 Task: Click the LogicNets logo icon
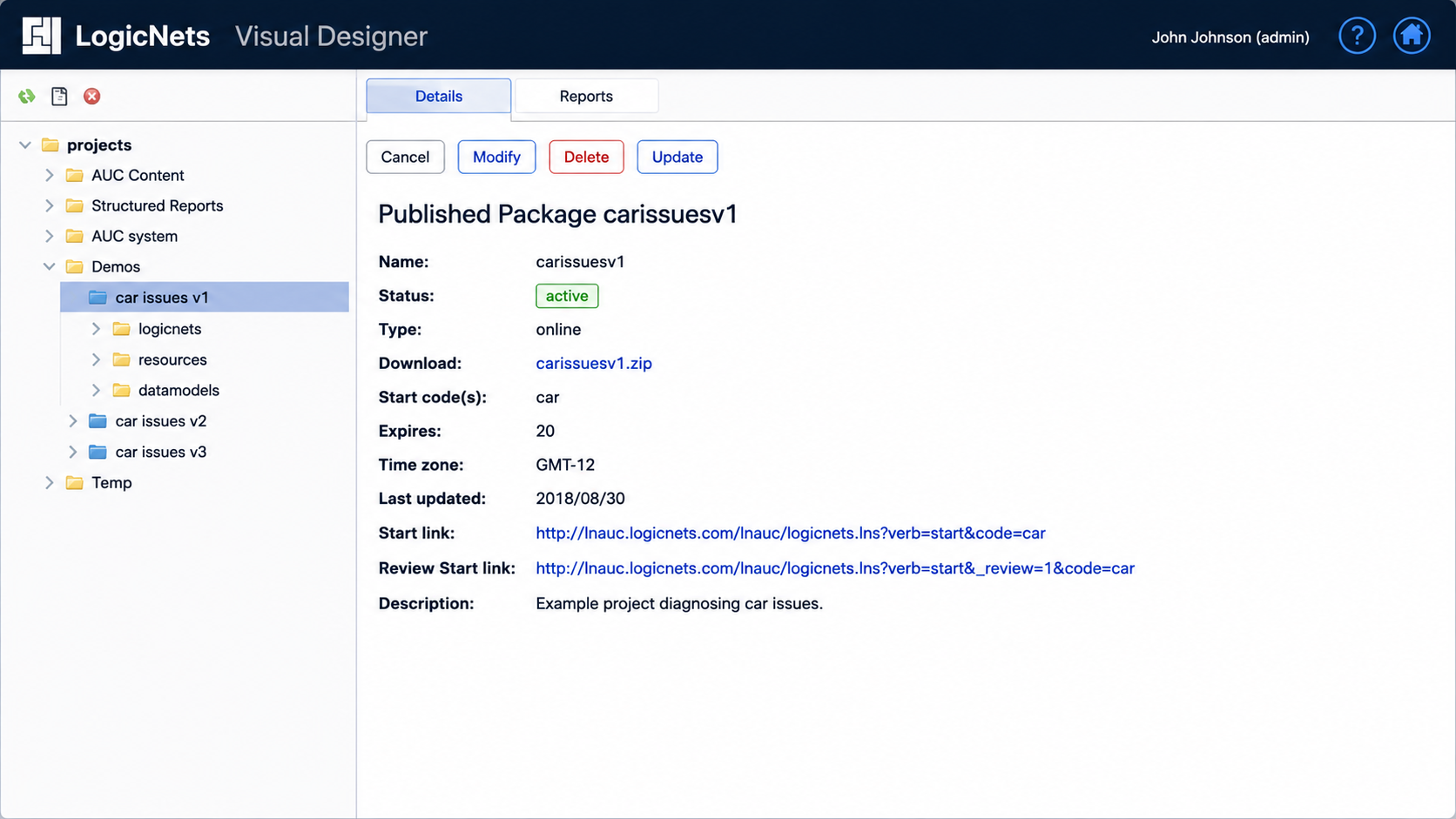pyautogui.click(x=41, y=36)
